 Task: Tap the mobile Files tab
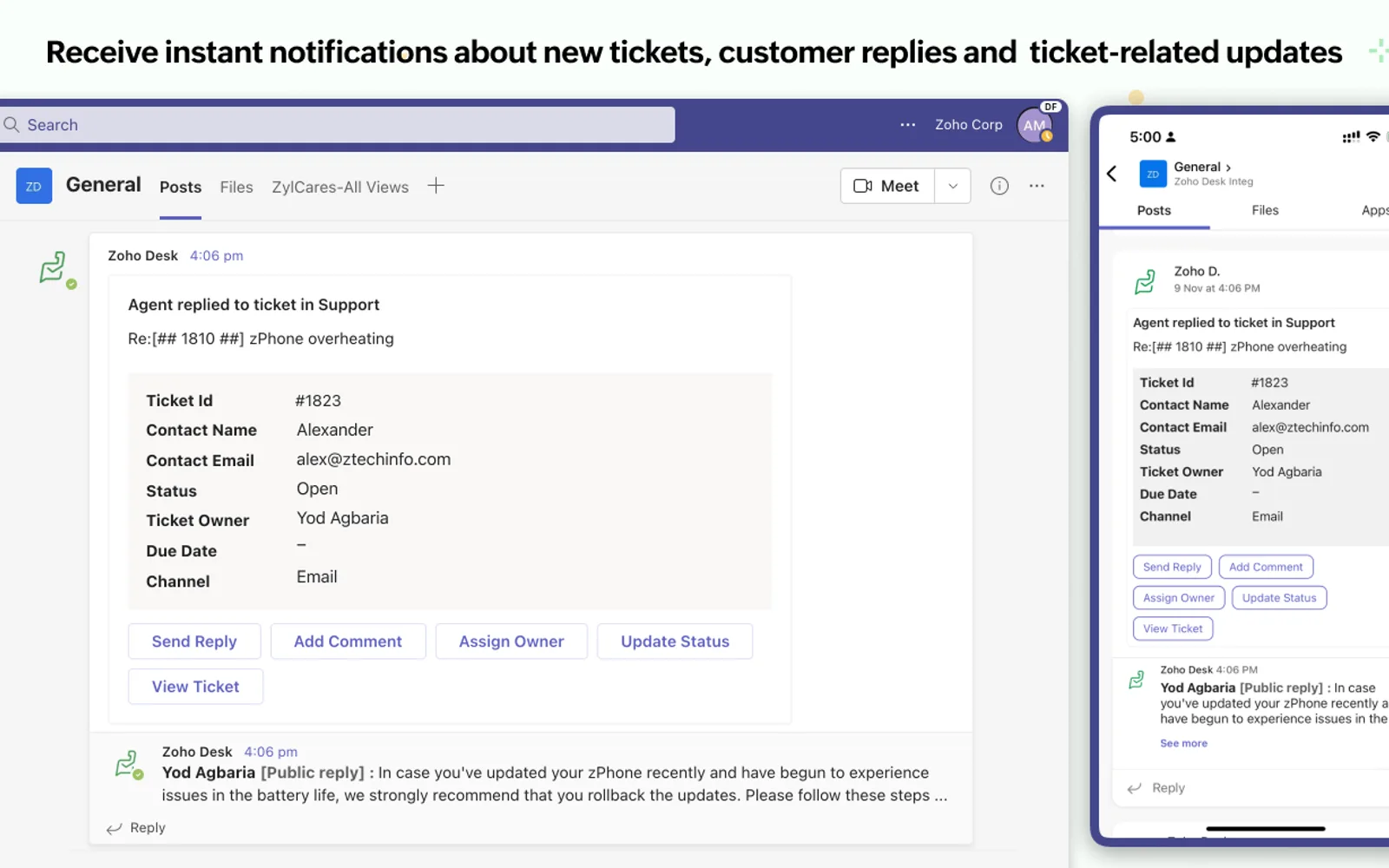point(1265,210)
